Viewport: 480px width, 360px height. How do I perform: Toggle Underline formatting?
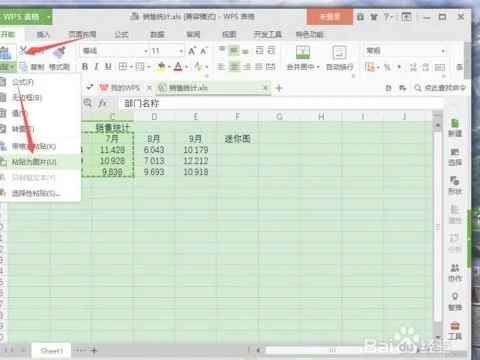(108, 67)
